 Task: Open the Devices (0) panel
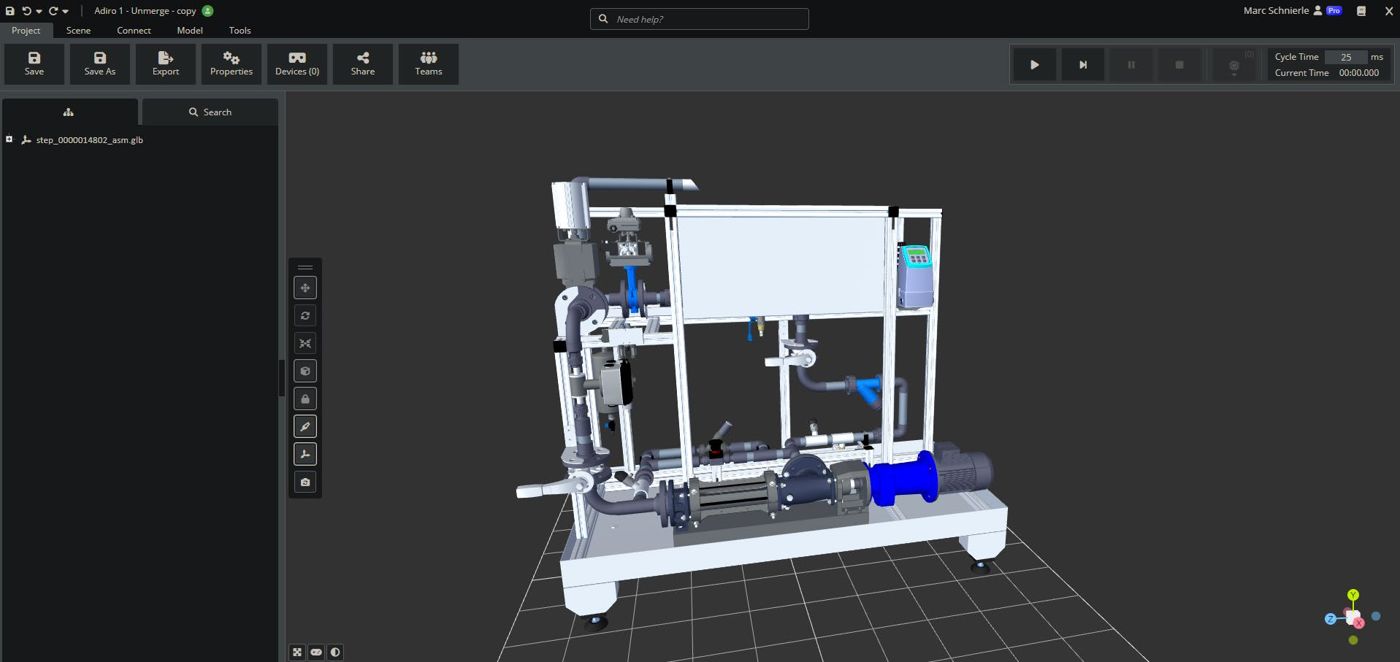(x=297, y=64)
